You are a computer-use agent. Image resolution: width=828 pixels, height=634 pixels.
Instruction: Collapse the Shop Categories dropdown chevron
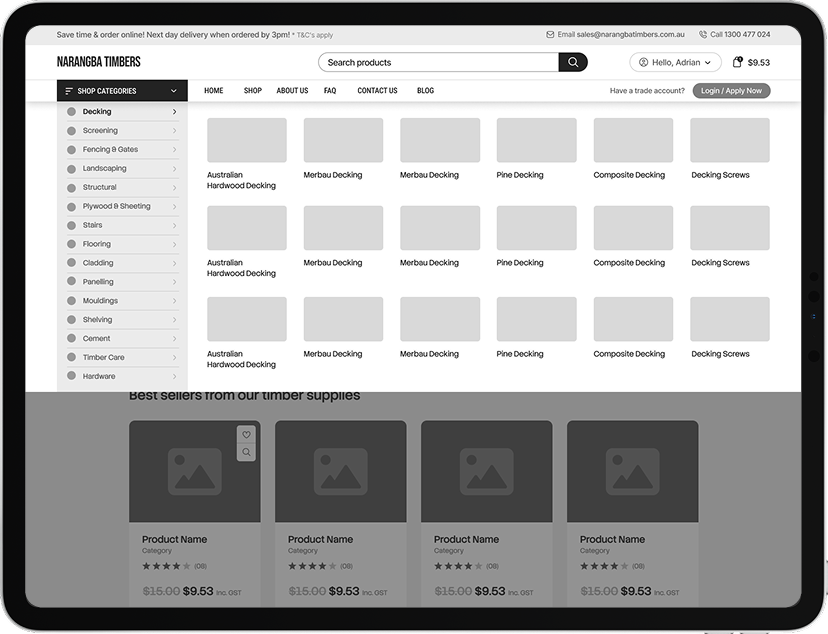click(x=174, y=91)
